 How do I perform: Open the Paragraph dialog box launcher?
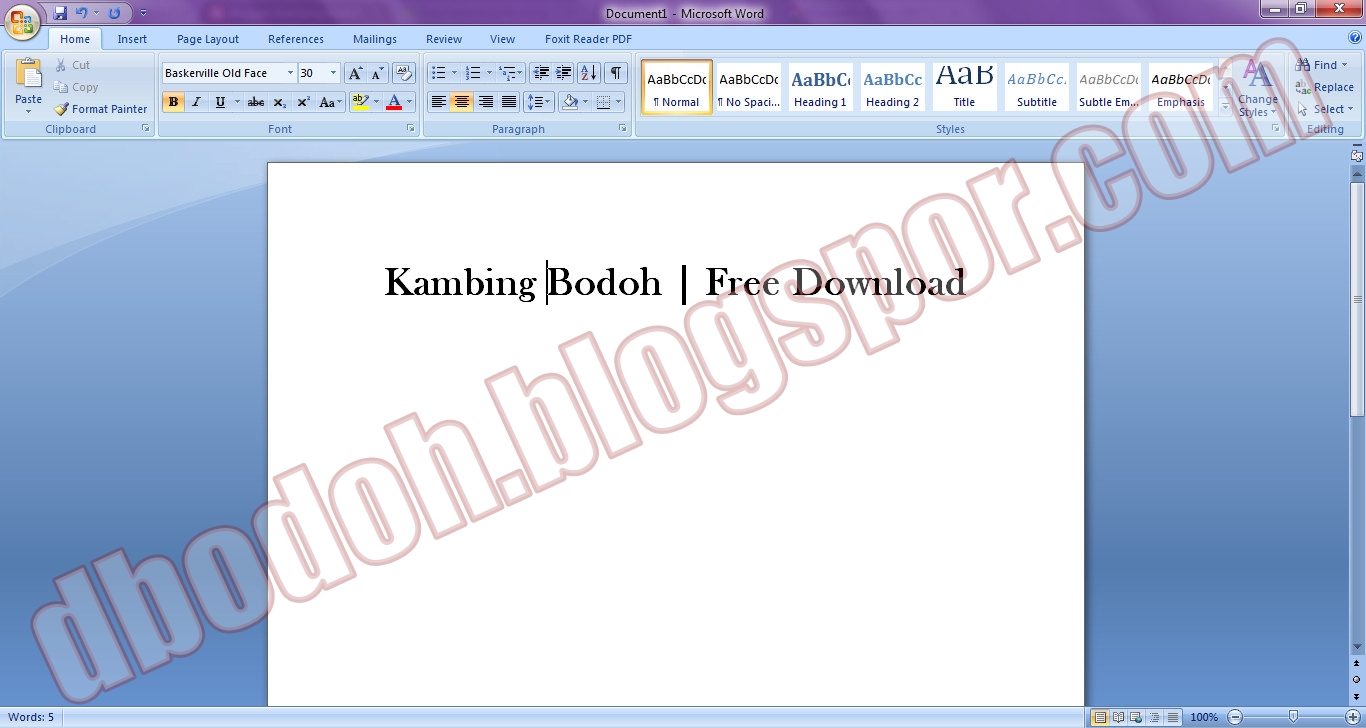coord(623,129)
